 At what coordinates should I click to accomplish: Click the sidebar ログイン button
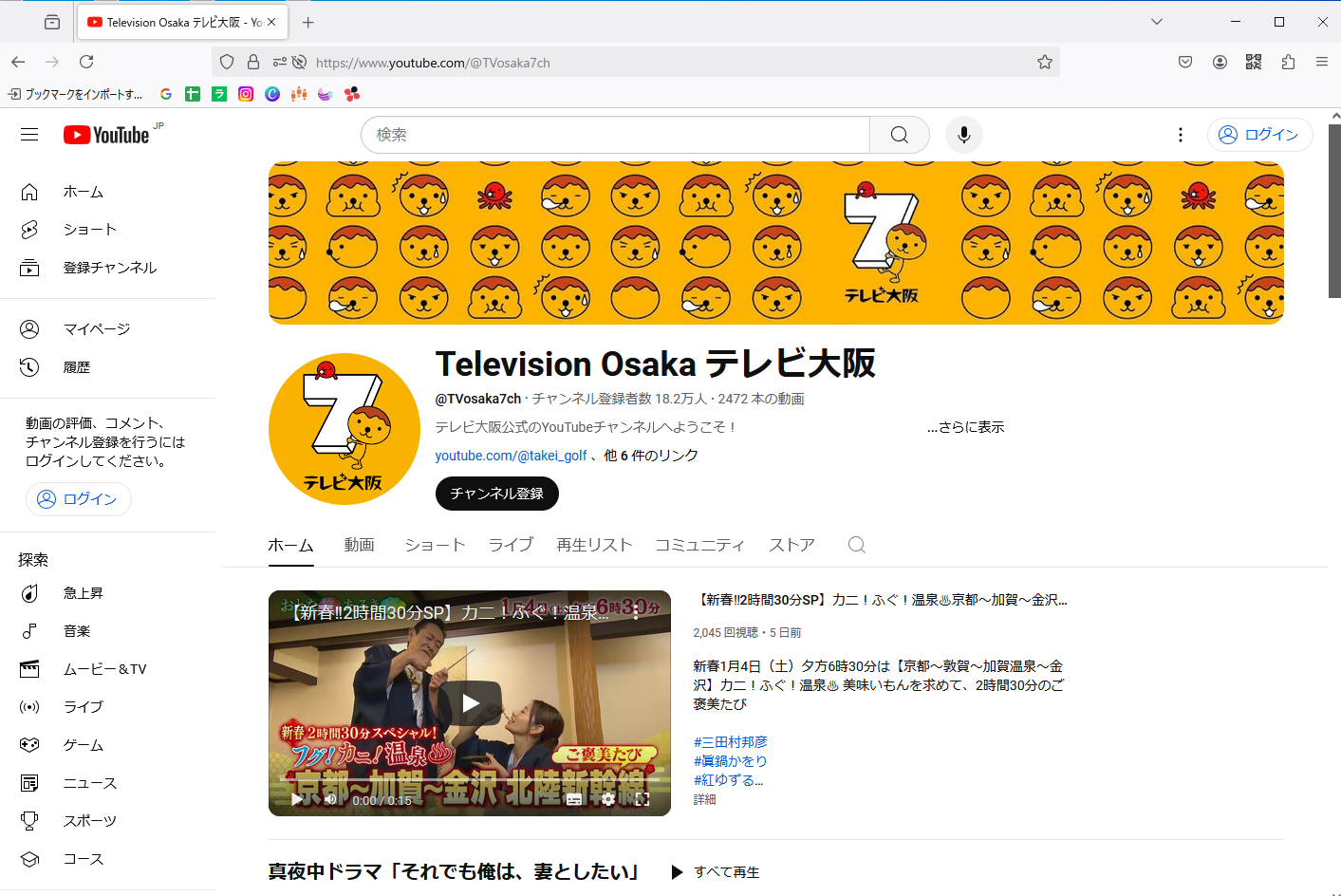click(79, 499)
